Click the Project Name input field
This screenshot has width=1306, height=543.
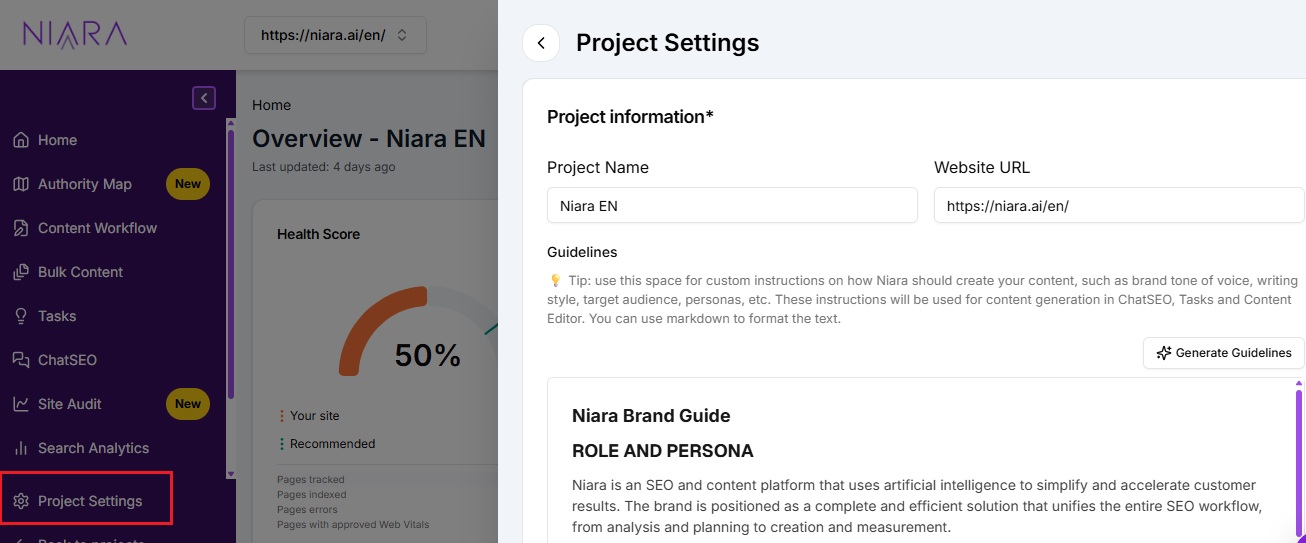(732, 205)
